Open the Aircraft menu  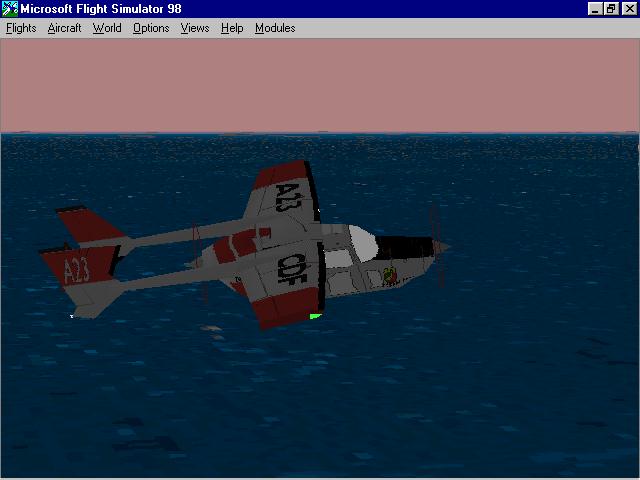[64, 28]
